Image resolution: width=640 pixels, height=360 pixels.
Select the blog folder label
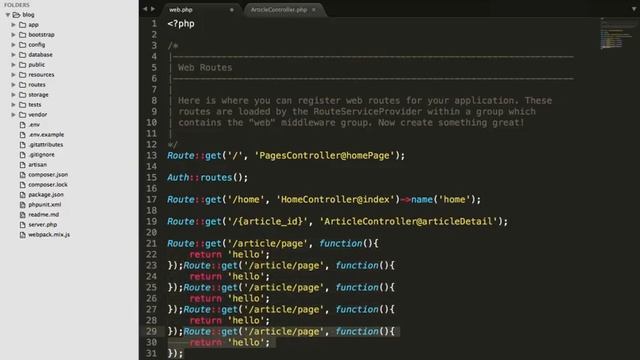[x=28, y=15]
